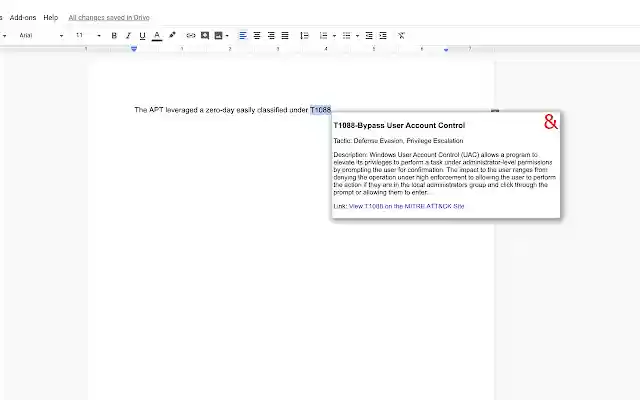Open the text color picker

[x=157, y=36]
